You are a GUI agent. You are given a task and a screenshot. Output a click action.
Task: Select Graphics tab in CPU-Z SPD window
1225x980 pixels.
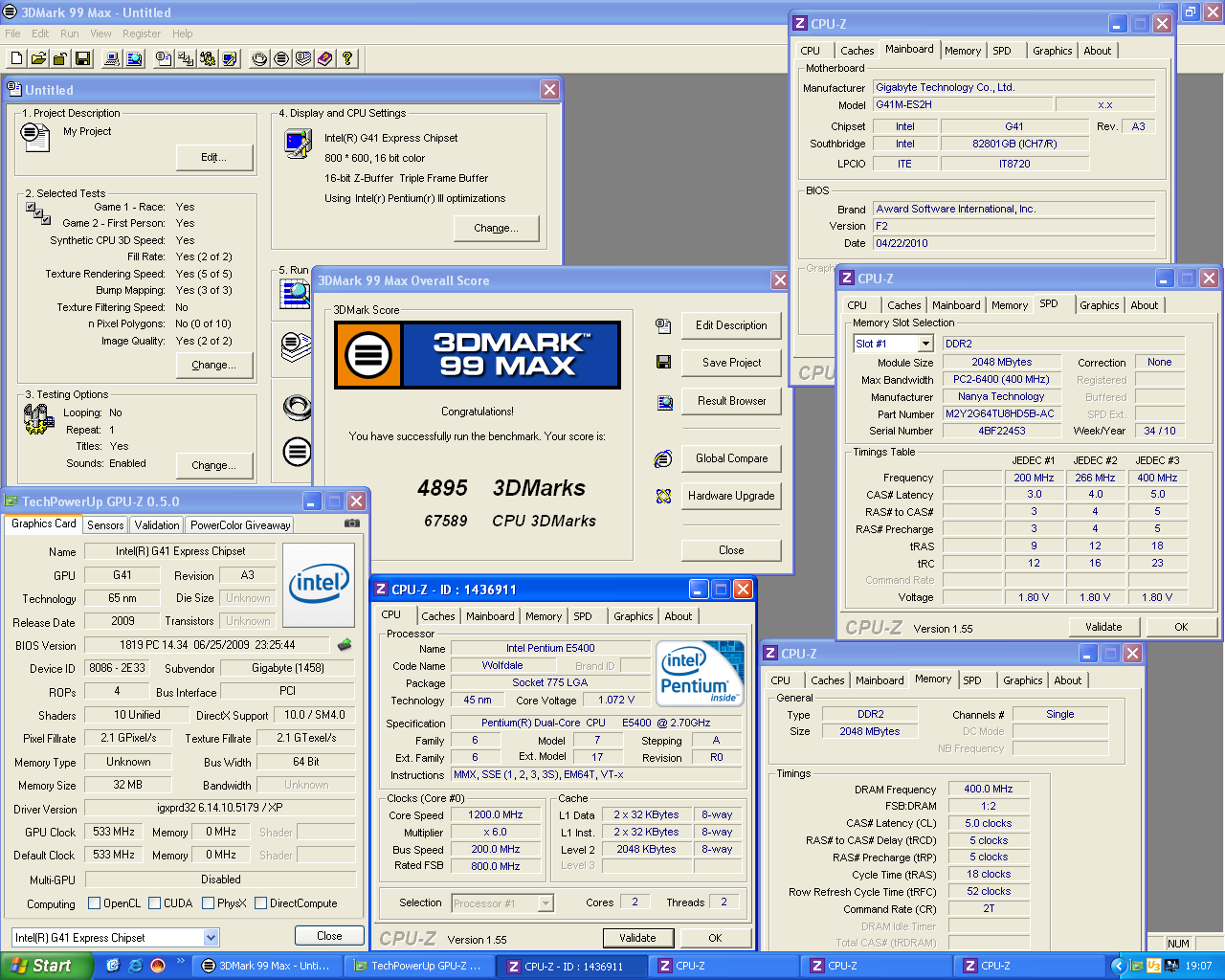point(1099,305)
